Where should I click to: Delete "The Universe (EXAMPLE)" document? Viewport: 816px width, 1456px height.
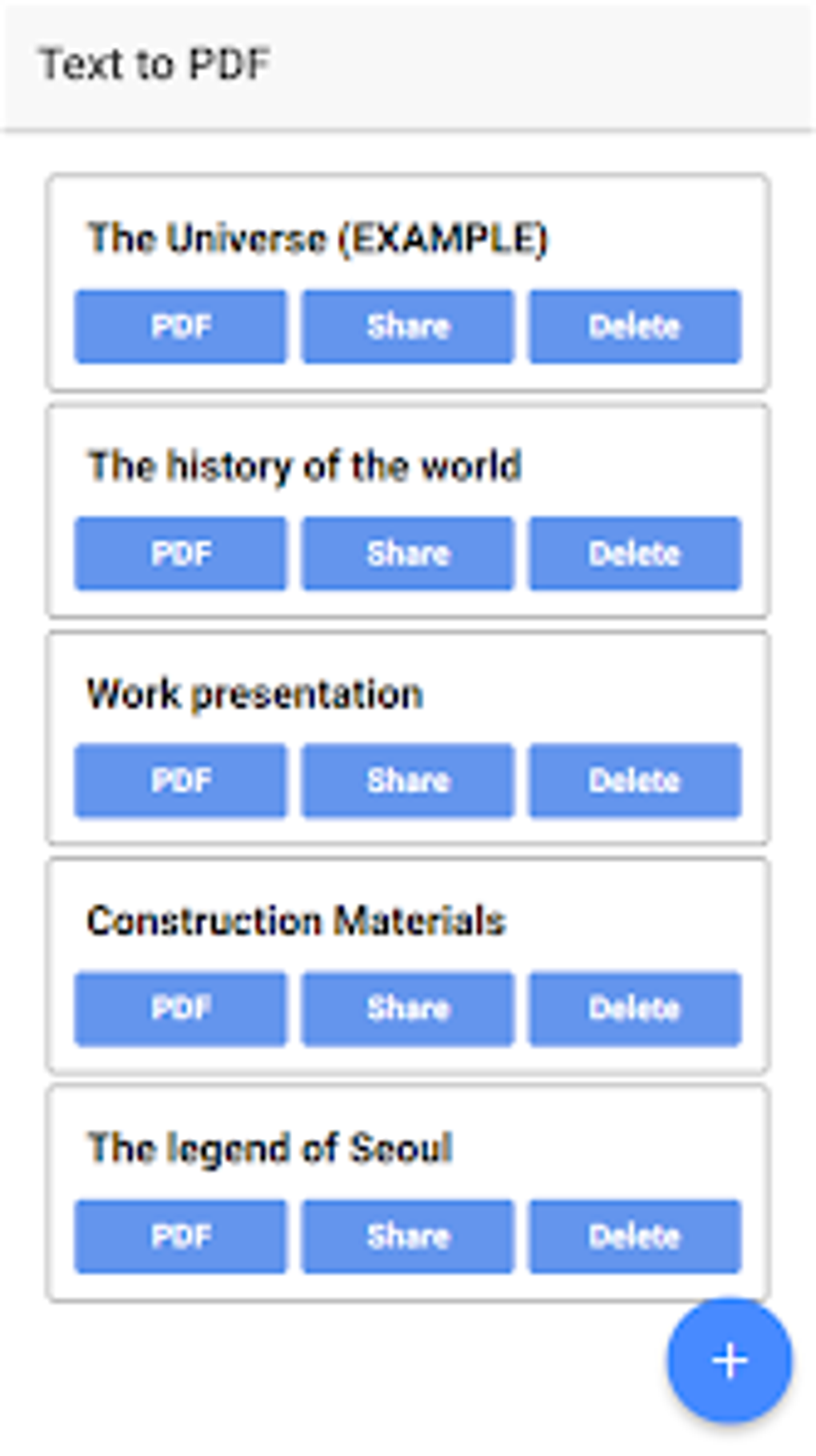(x=633, y=325)
